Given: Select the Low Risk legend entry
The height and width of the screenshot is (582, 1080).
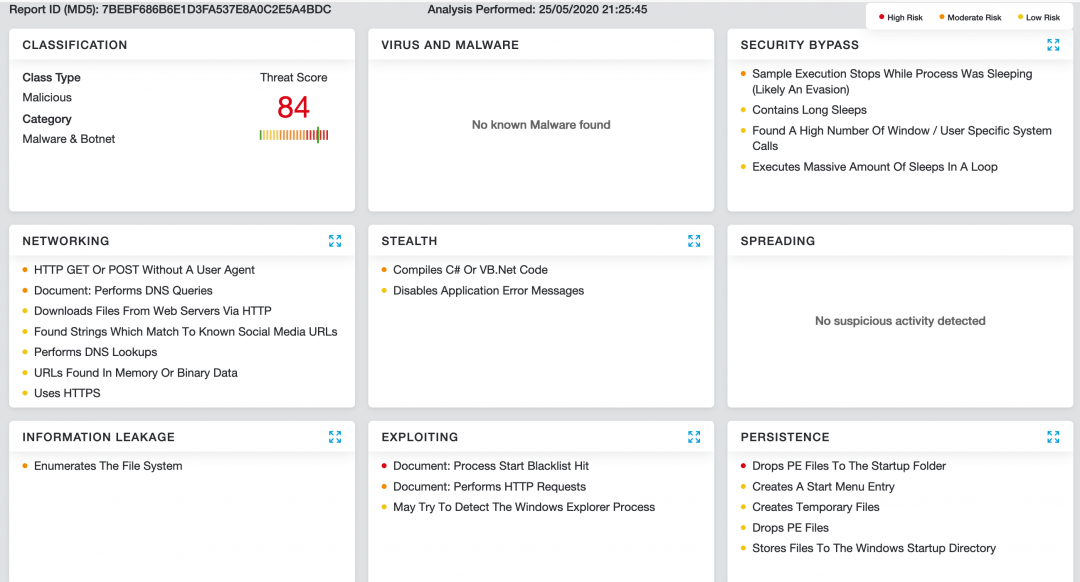Looking at the screenshot, I should (x=1039, y=17).
